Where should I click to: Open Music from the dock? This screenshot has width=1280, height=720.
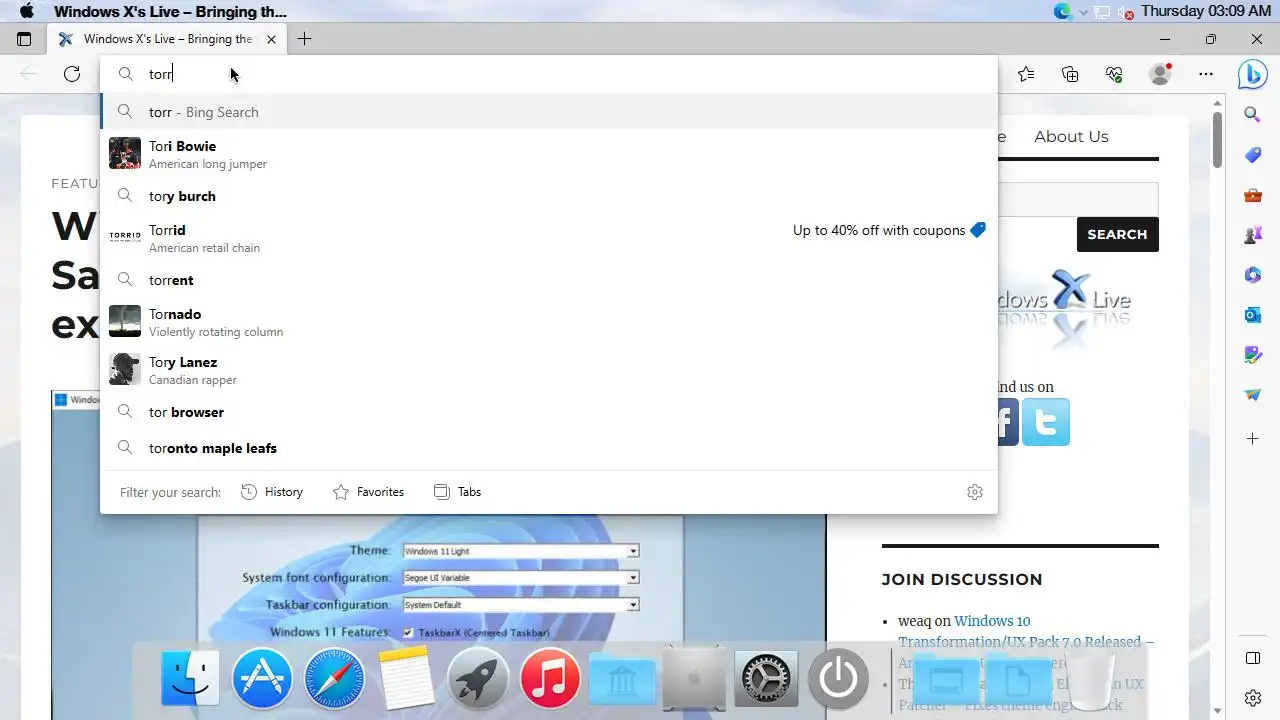click(550, 678)
